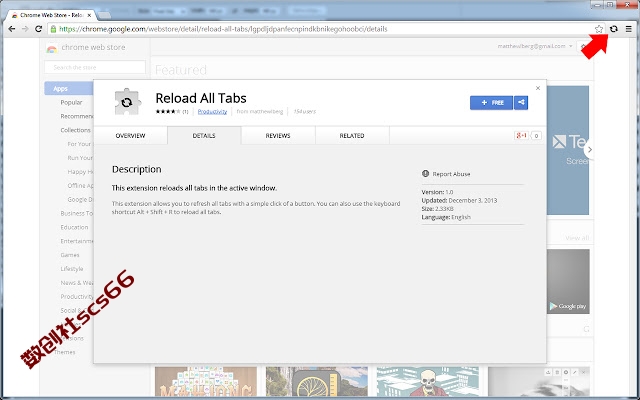Advance the featured carousel with right arrow
This screenshot has height=400, width=640.
(589, 150)
